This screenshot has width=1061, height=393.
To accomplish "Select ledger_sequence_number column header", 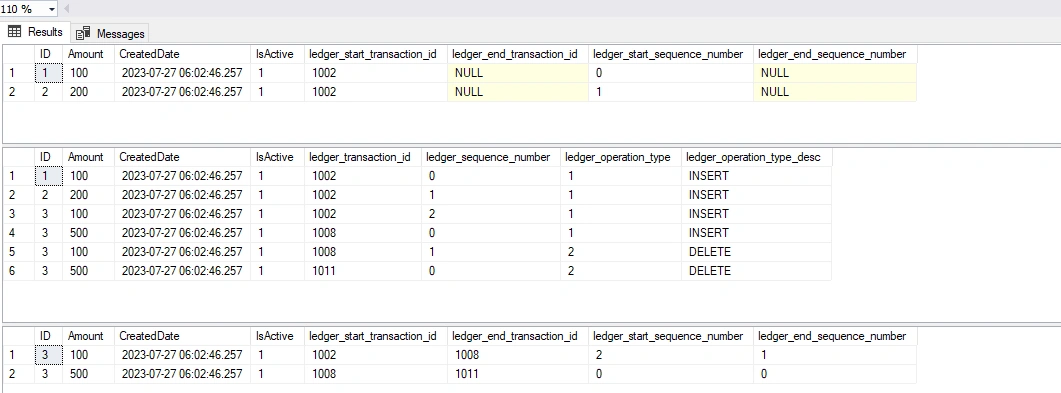I will click(x=491, y=157).
